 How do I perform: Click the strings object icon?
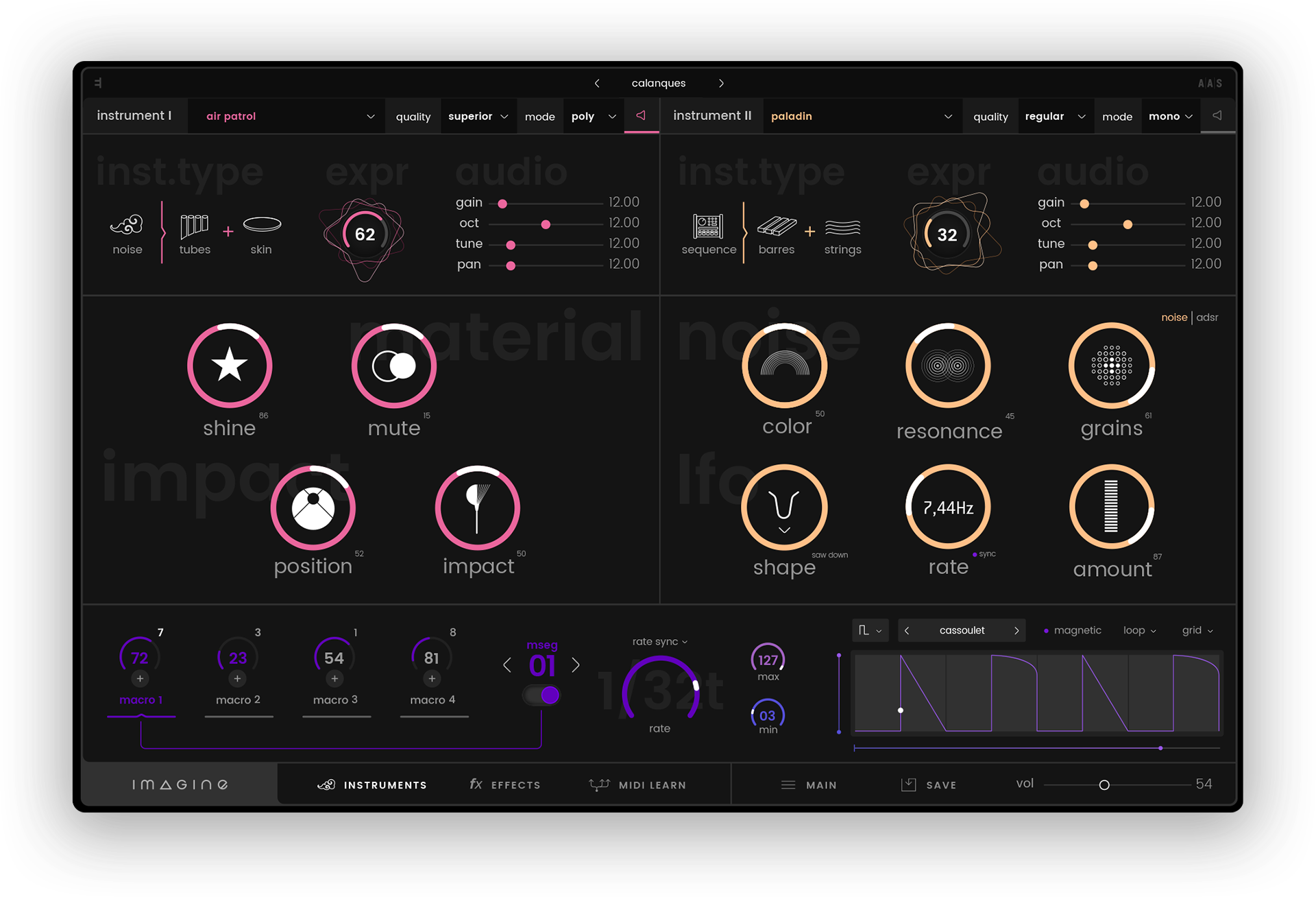842,227
